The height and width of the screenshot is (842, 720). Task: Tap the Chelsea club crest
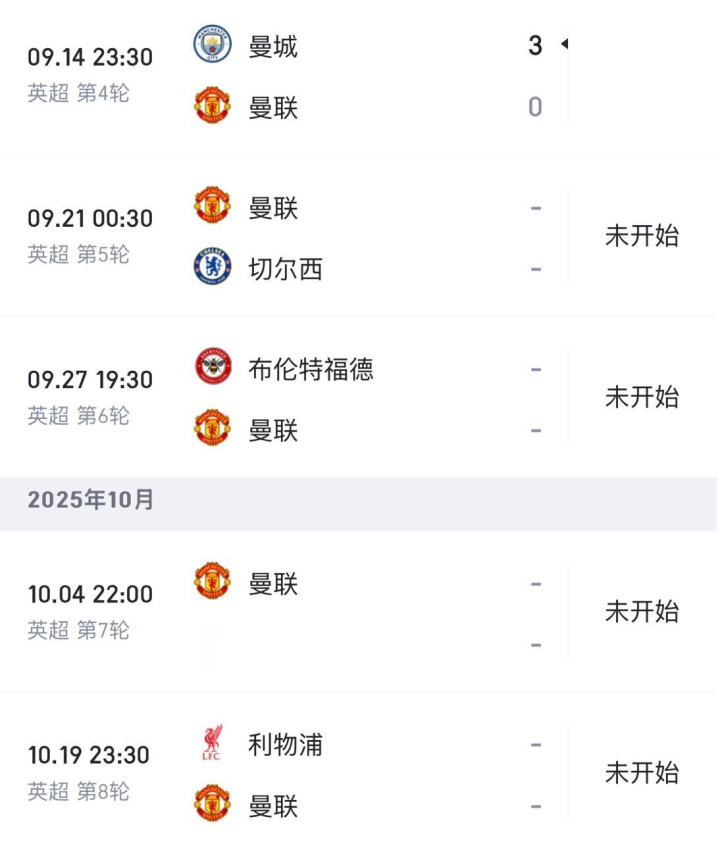click(212, 268)
